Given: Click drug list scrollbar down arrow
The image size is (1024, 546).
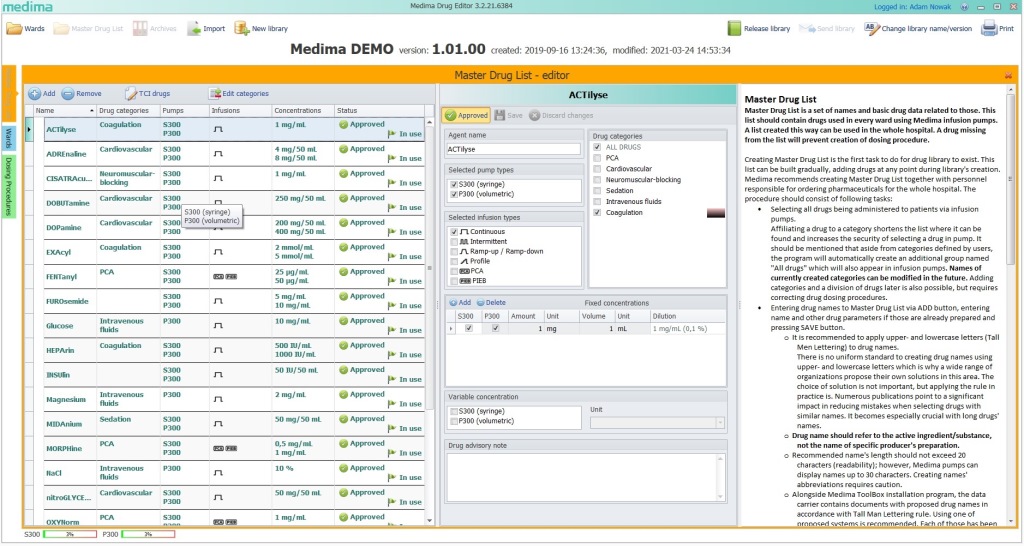Looking at the screenshot, I should click(x=429, y=521).
